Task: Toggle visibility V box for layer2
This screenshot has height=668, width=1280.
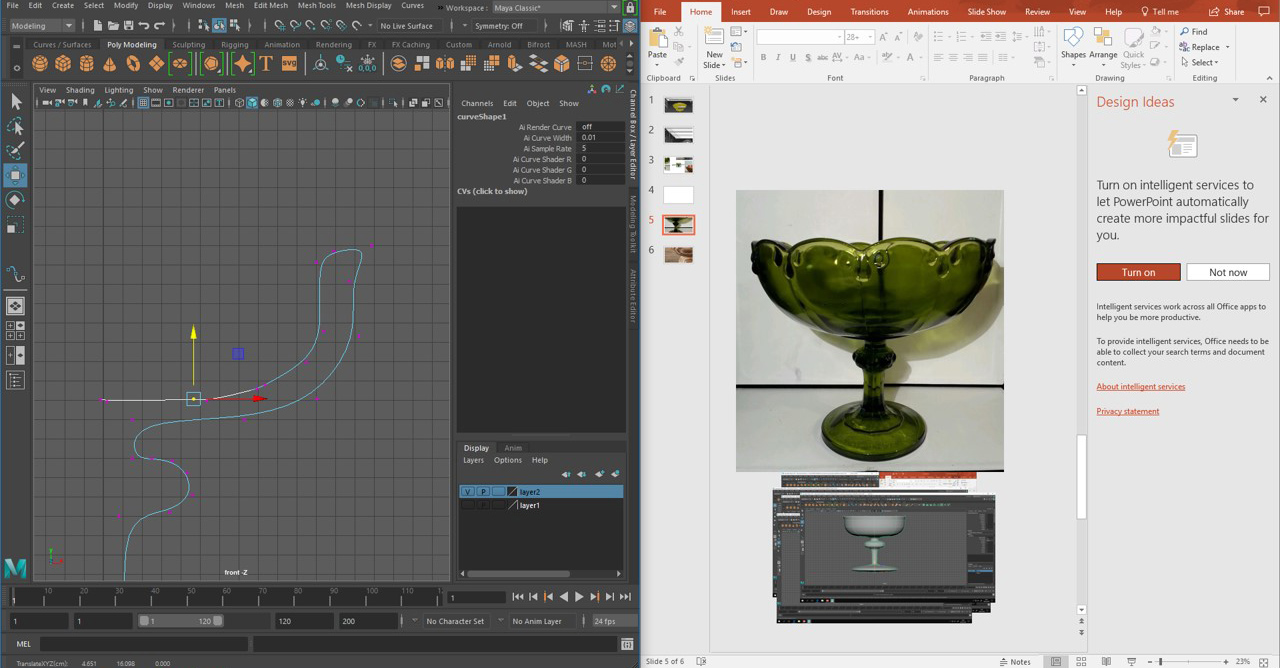Action: coord(467,492)
